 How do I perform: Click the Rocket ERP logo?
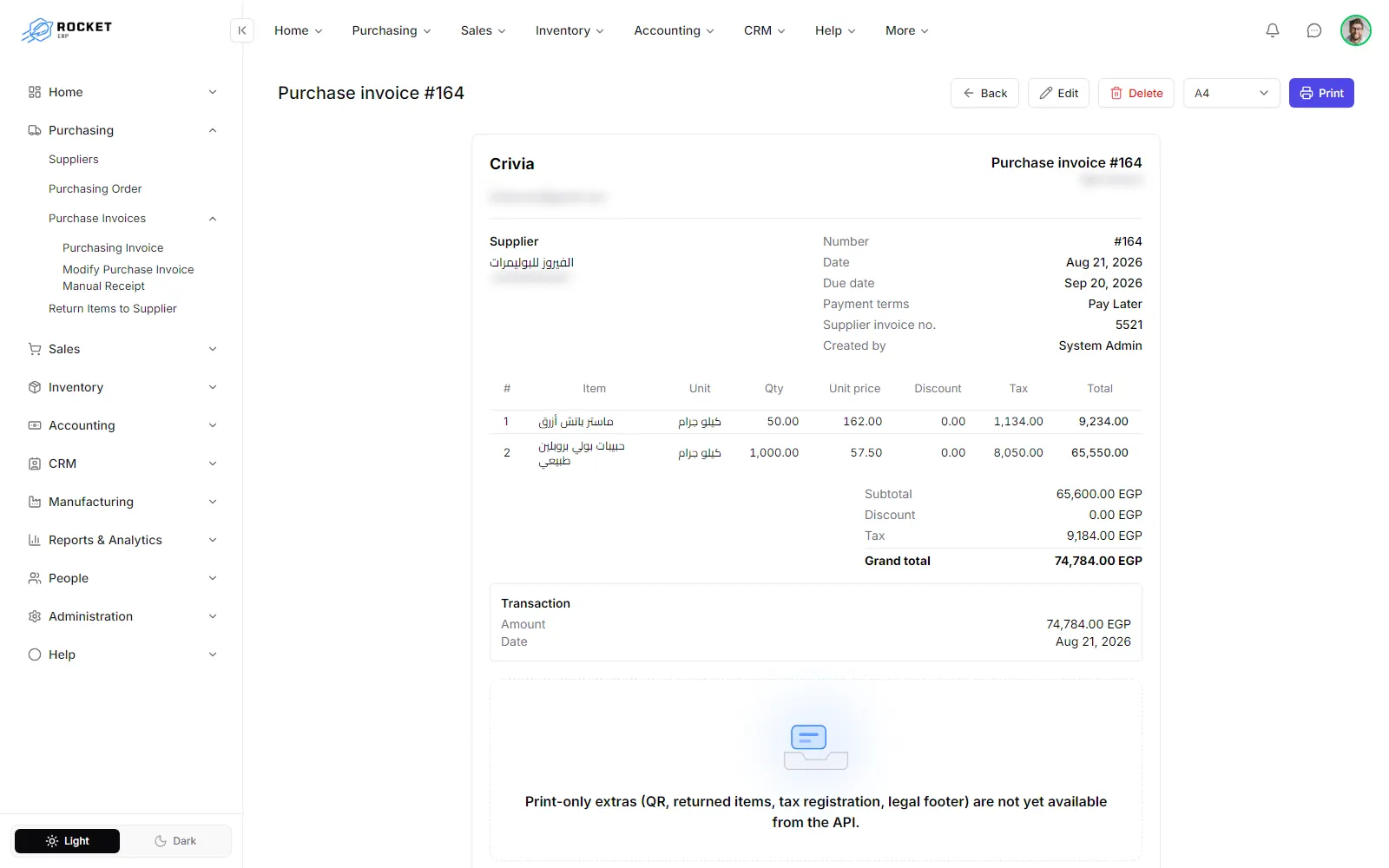tap(67, 30)
